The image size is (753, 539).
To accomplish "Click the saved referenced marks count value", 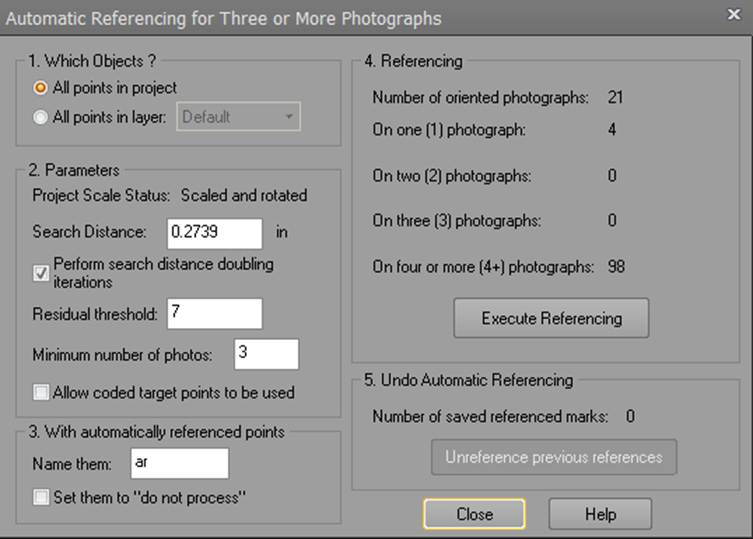I will [x=630, y=416].
